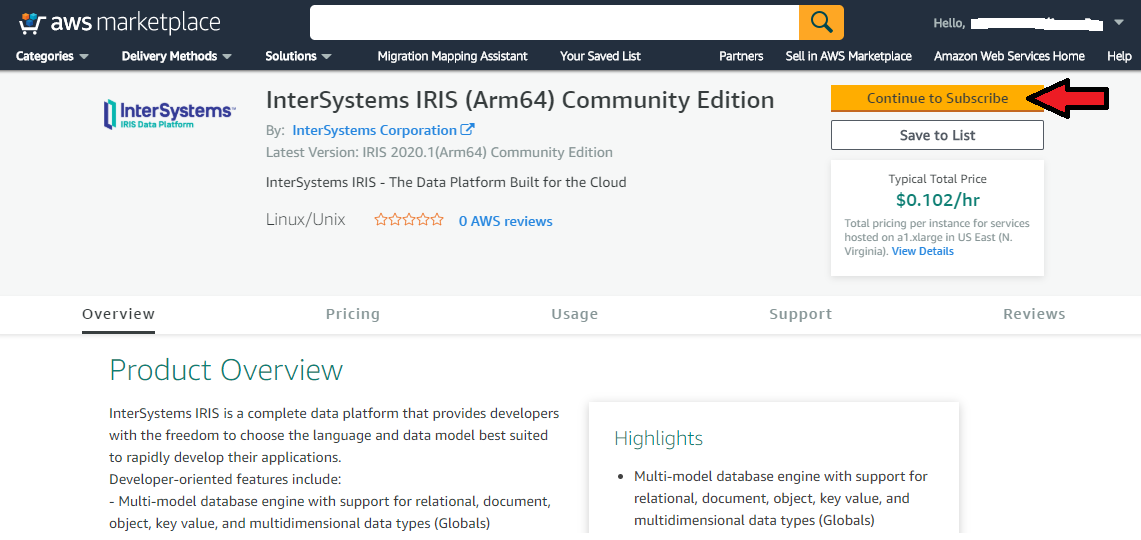
Task: Expand the Solutions menu
Action: pos(298,56)
